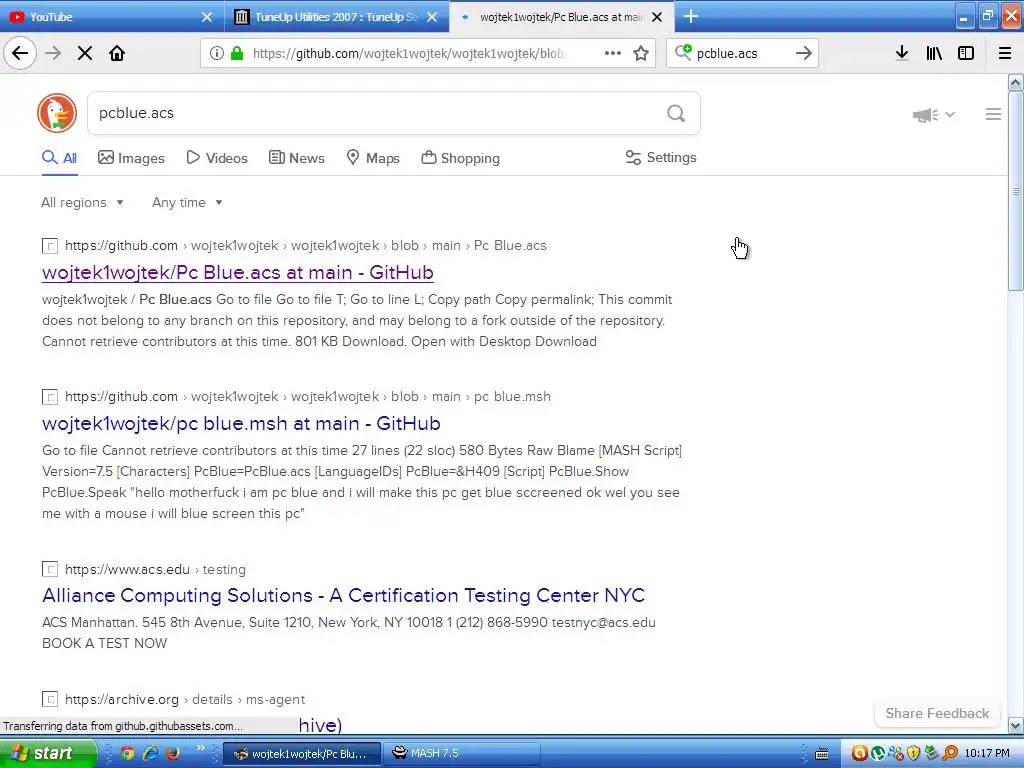The image size is (1024, 768).
Task: Click the vertical scrollbar thumb
Action: click(x=1016, y=191)
